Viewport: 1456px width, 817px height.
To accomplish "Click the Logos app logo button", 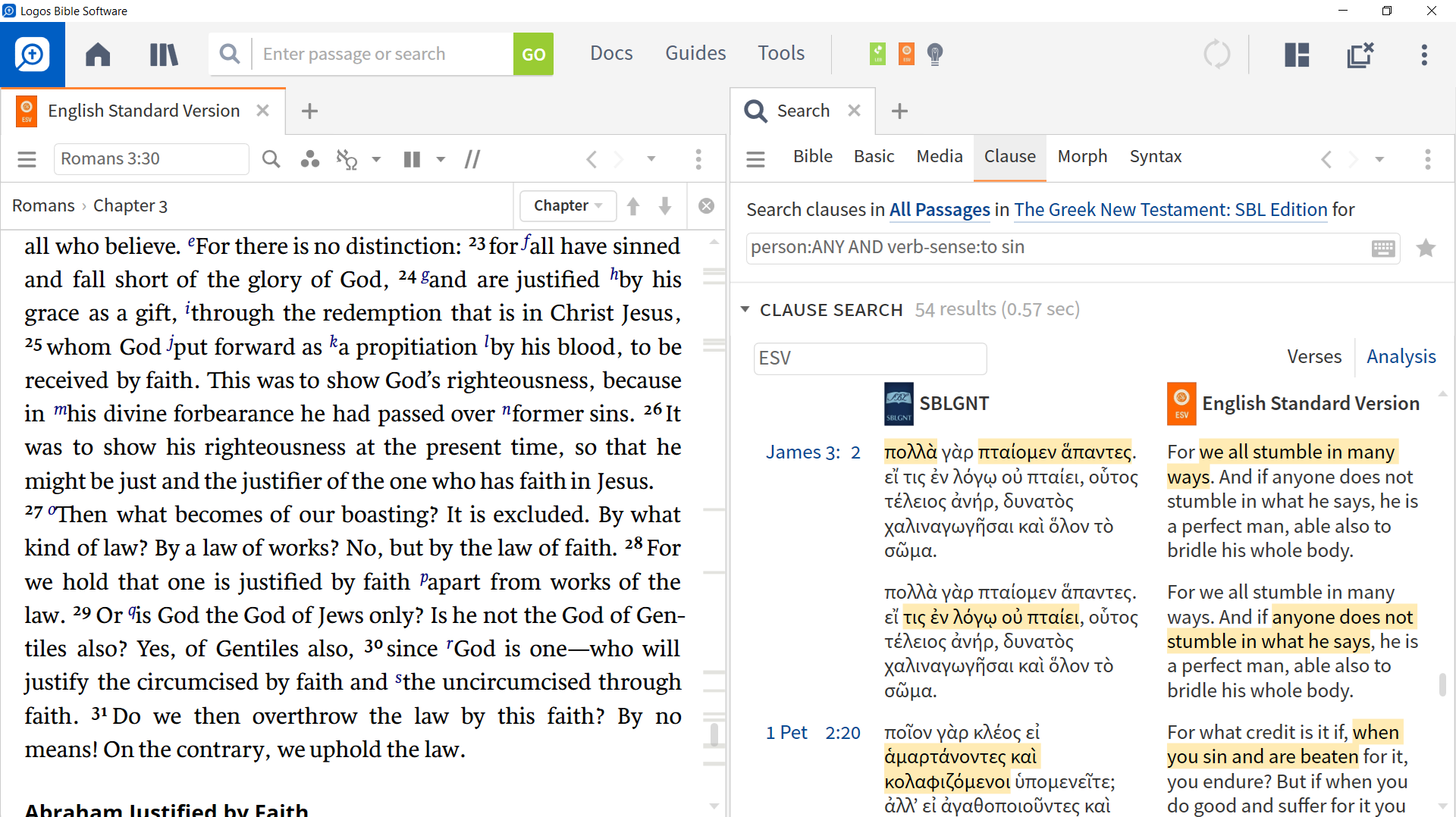I will [33, 54].
